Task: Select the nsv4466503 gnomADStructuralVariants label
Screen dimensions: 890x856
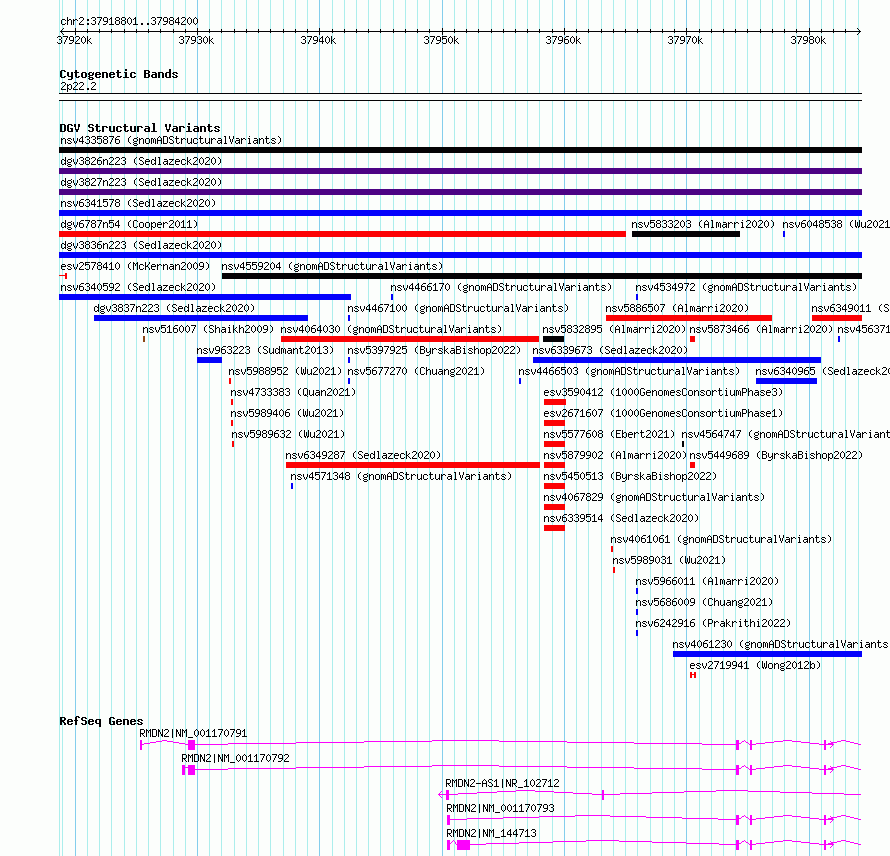Action: (x=629, y=371)
